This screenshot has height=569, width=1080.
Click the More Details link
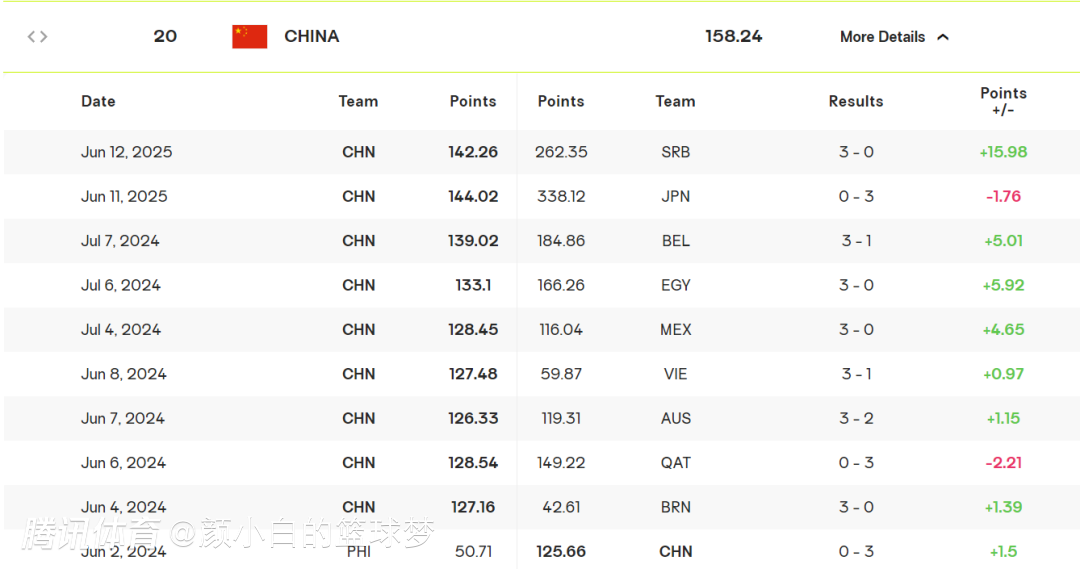coord(882,37)
